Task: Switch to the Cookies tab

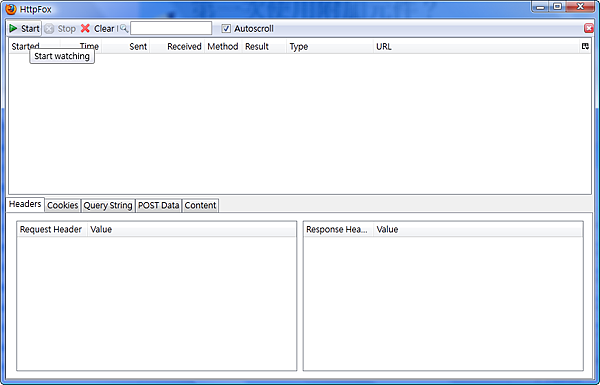Action: (63, 206)
